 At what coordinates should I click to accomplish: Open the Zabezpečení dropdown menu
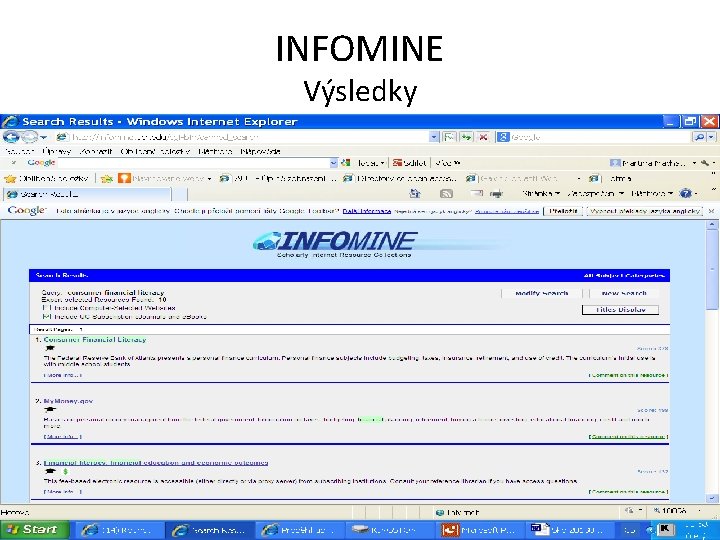(x=596, y=194)
